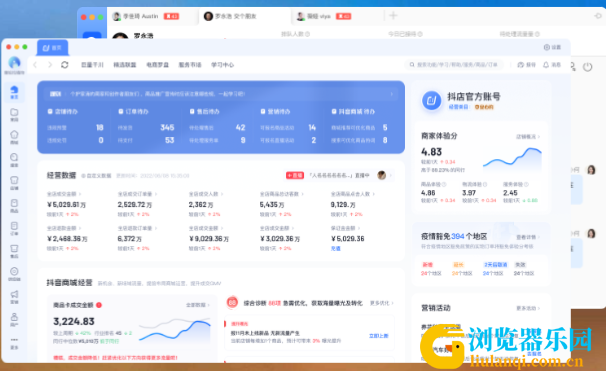Click the search field in the top bar

[454, 65]
